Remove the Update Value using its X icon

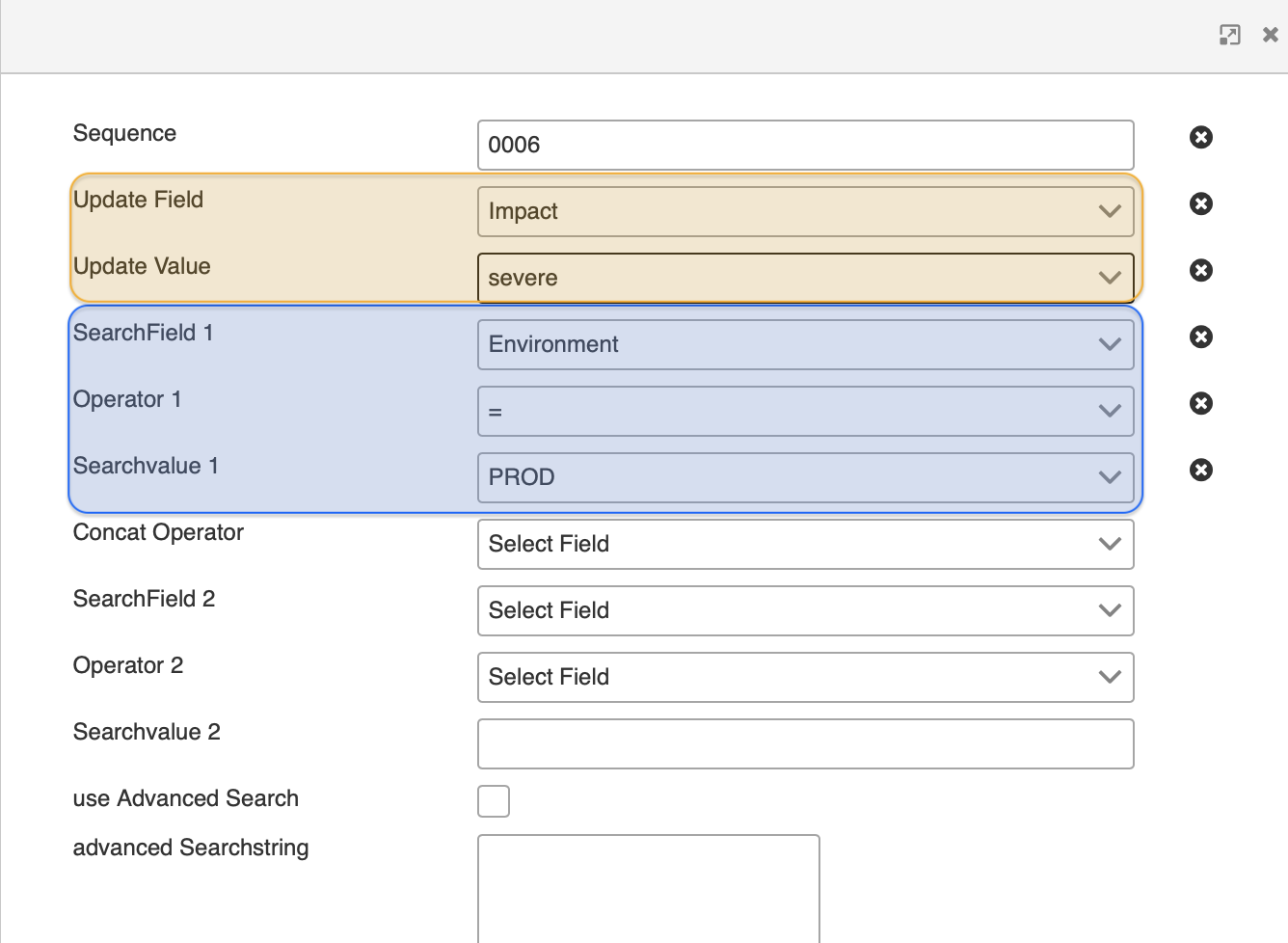[x=1200, y=270]
